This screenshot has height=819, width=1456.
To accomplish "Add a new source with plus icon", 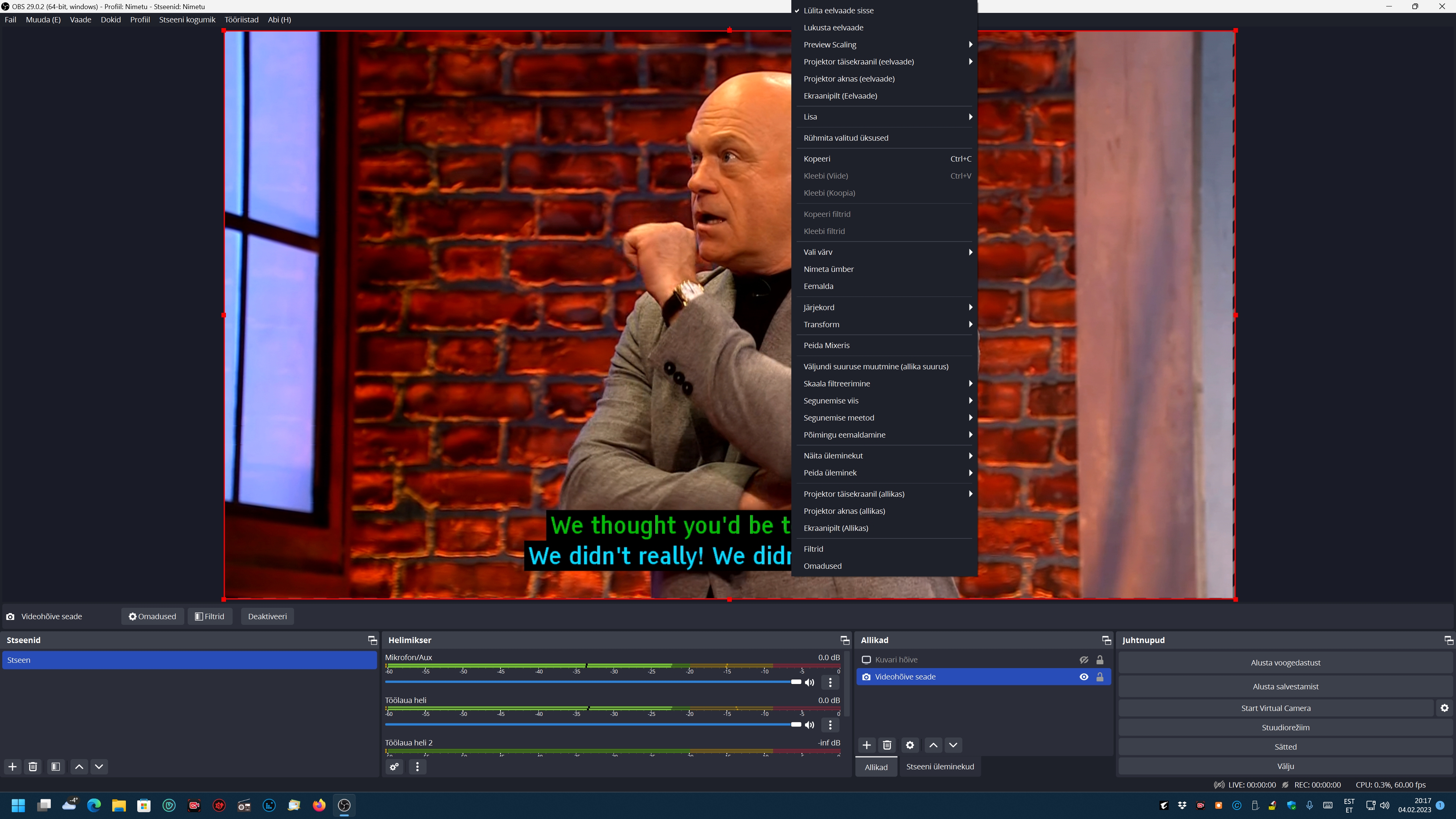I will coord(866,745).
